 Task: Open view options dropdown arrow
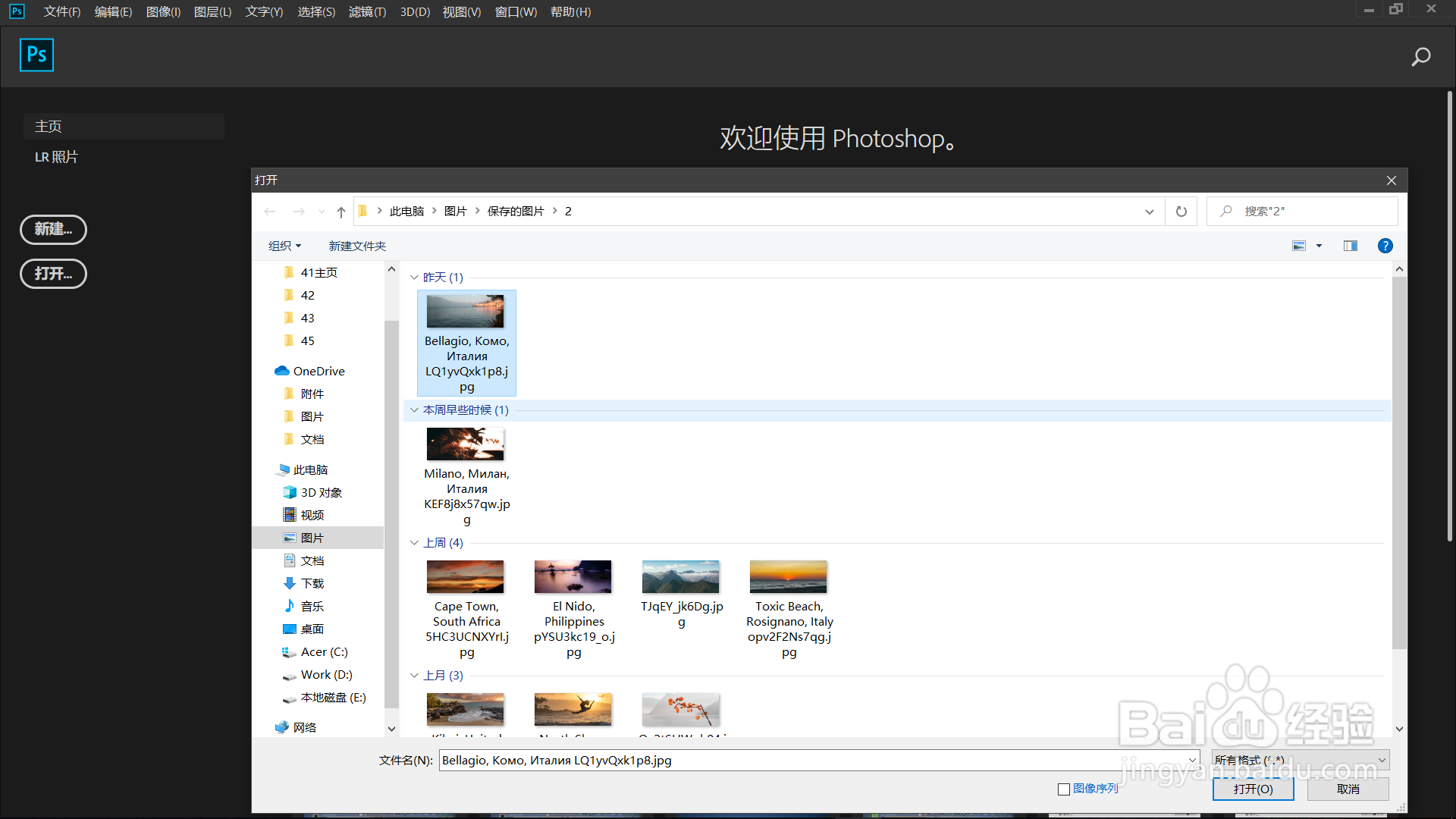point(1319,246)
